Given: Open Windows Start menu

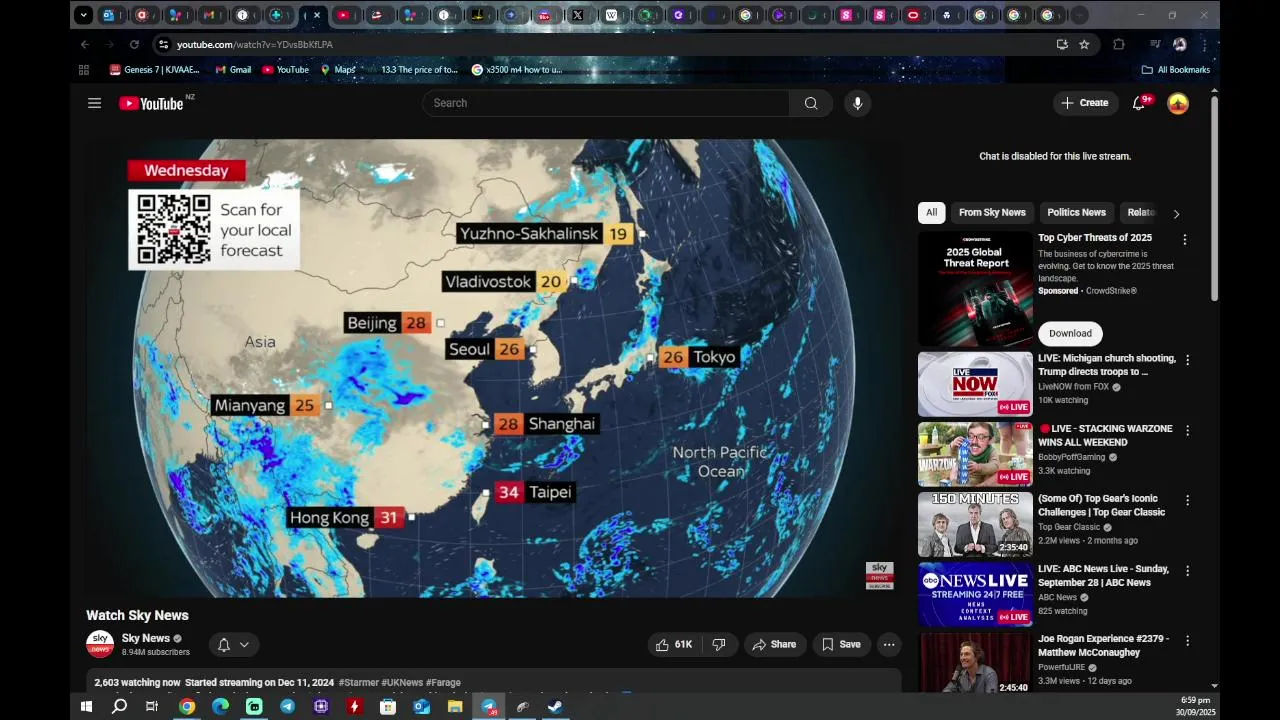Looking at the screenshot, I should click(x=86, y=706).
